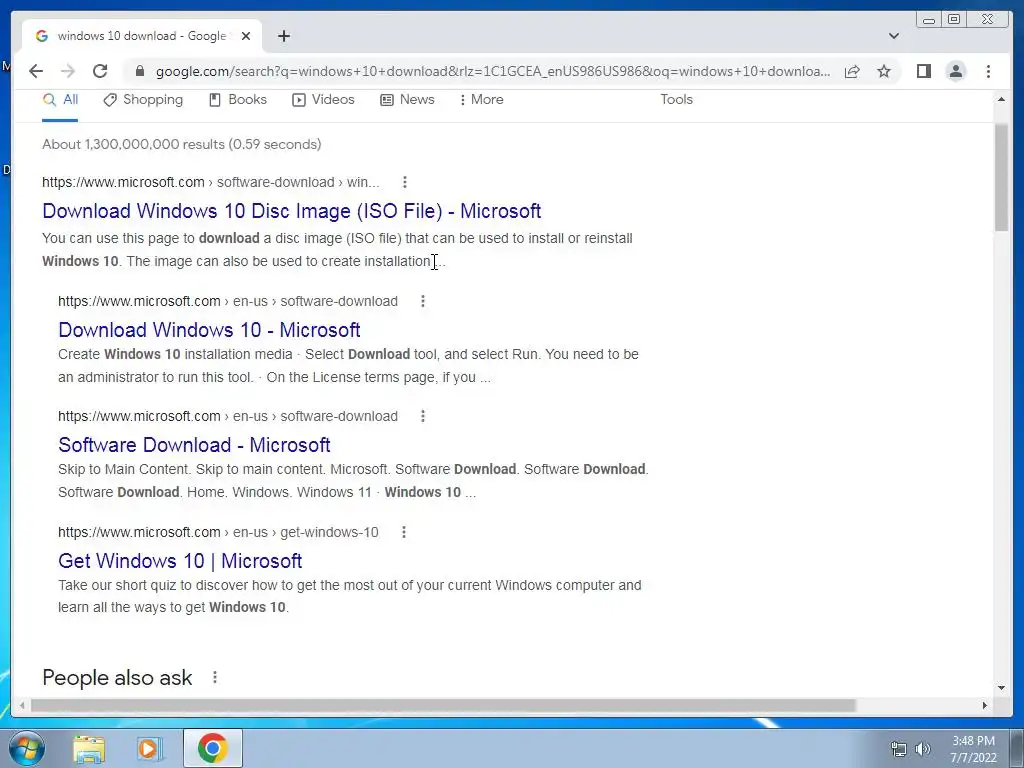Image resolution: width=1024 pixels, height=768 pixels.
Task: Open the network tray icon
Action: (x=899, y=750)
